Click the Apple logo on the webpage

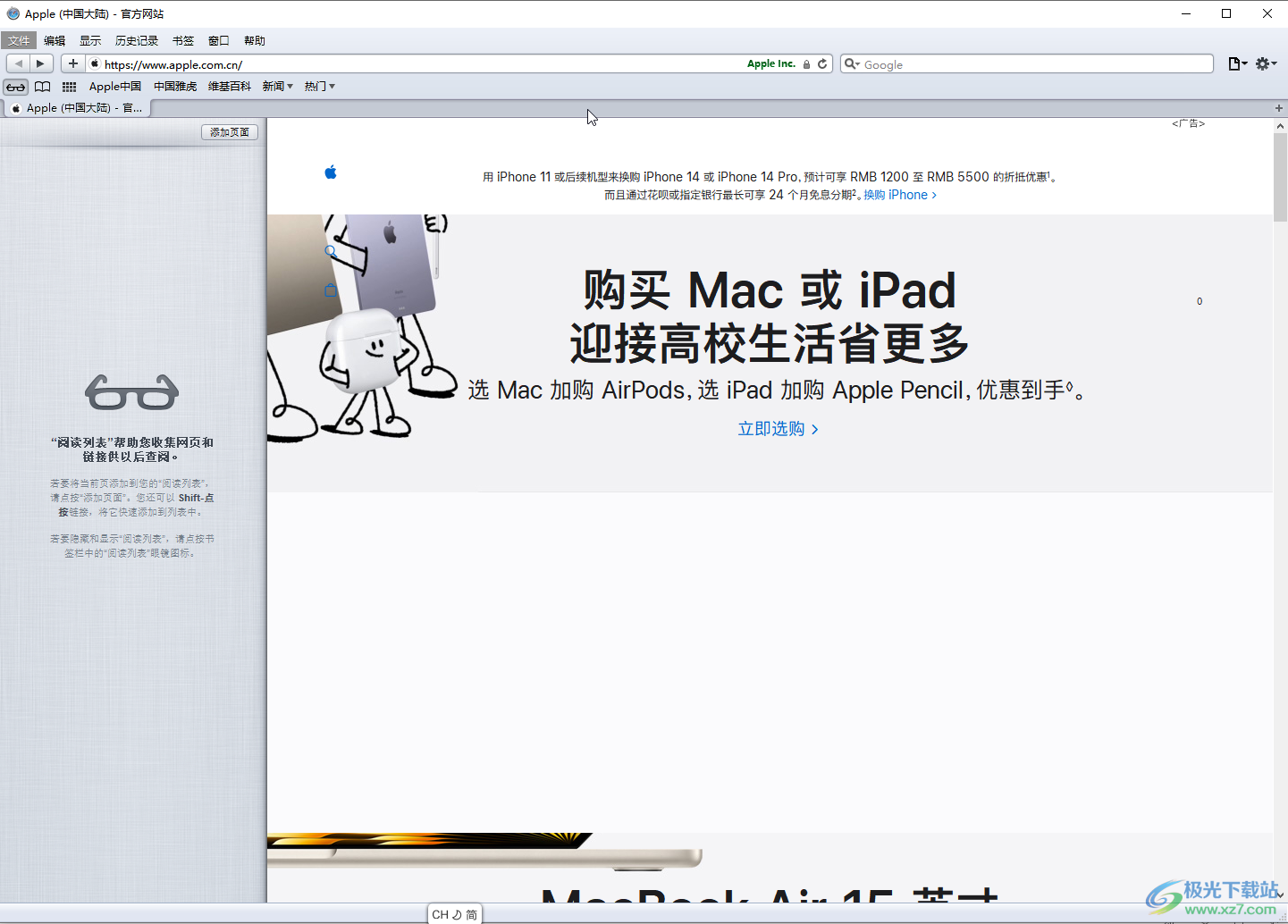(x=331, y=172)
